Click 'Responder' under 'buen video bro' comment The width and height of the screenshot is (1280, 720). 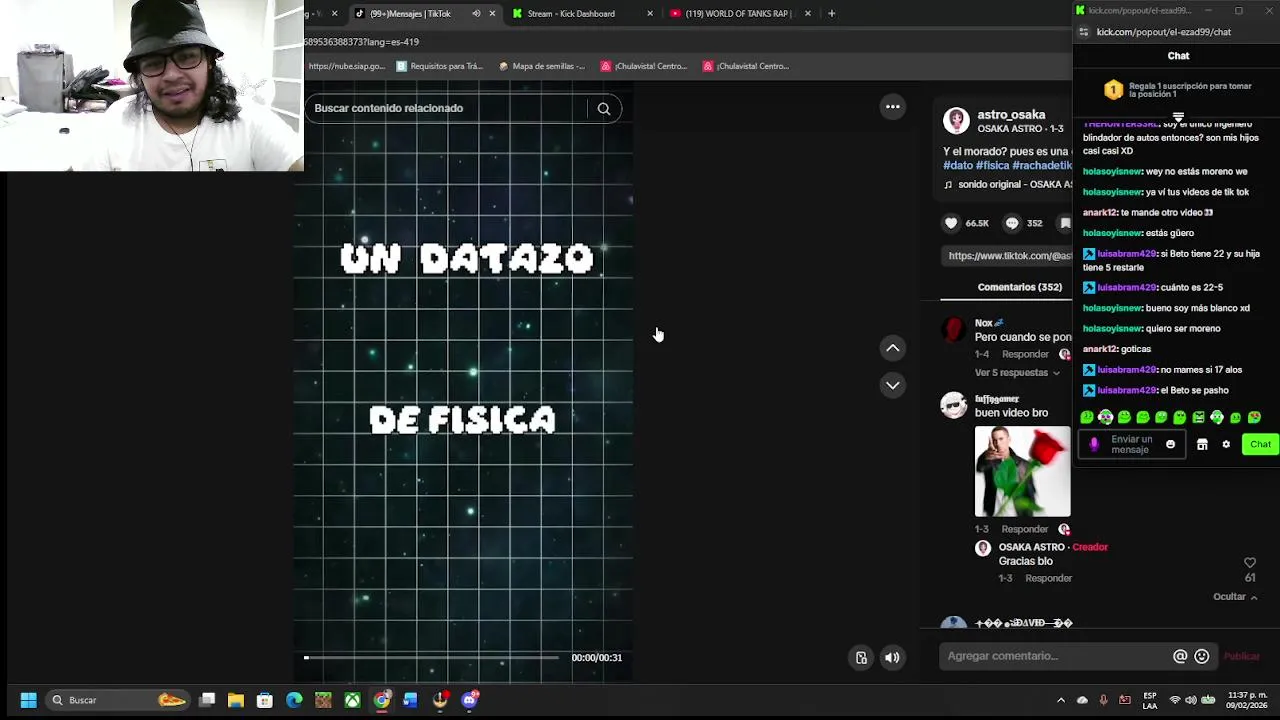pos(1025,529)
